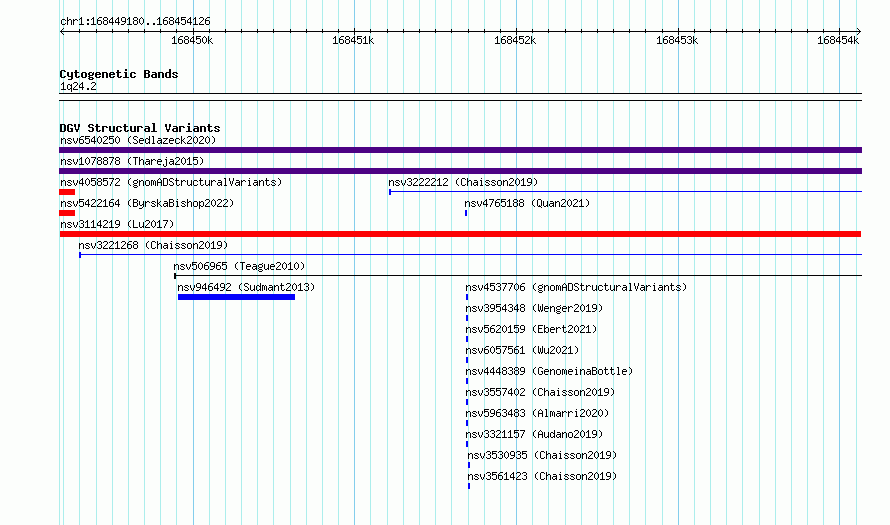
Task: Click the long red nsv3114219 Lu2017 bar
Action: [460, 234]
